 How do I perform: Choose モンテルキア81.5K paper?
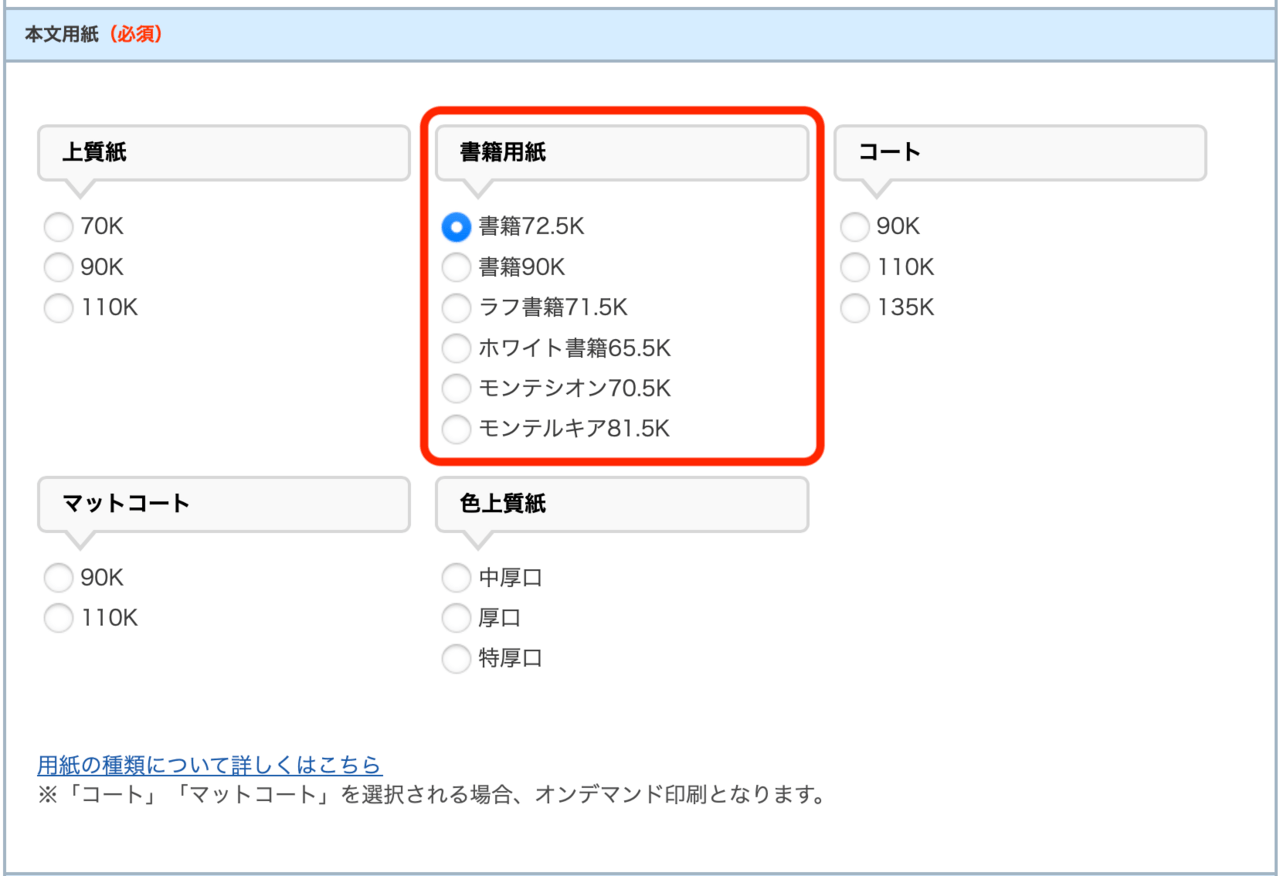[456, 430]
